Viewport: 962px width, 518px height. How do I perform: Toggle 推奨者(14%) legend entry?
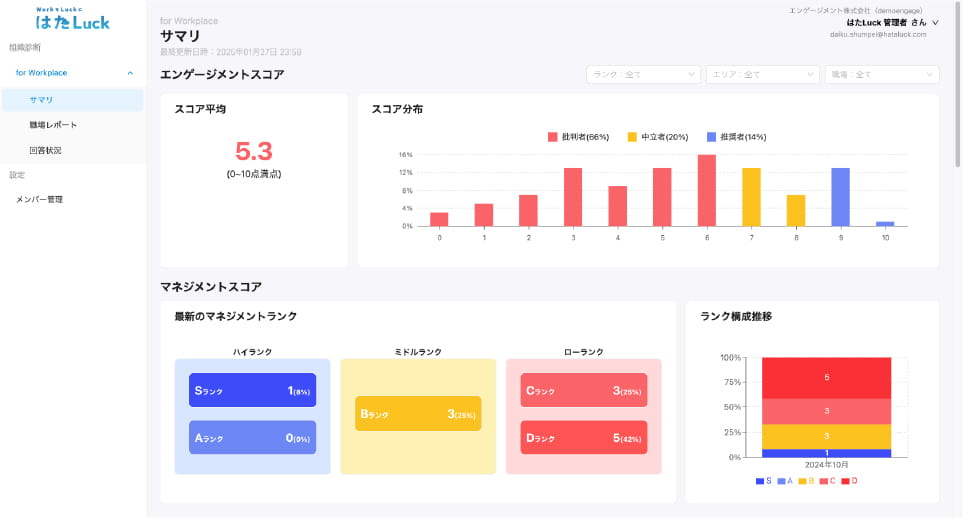click(736, 137)
